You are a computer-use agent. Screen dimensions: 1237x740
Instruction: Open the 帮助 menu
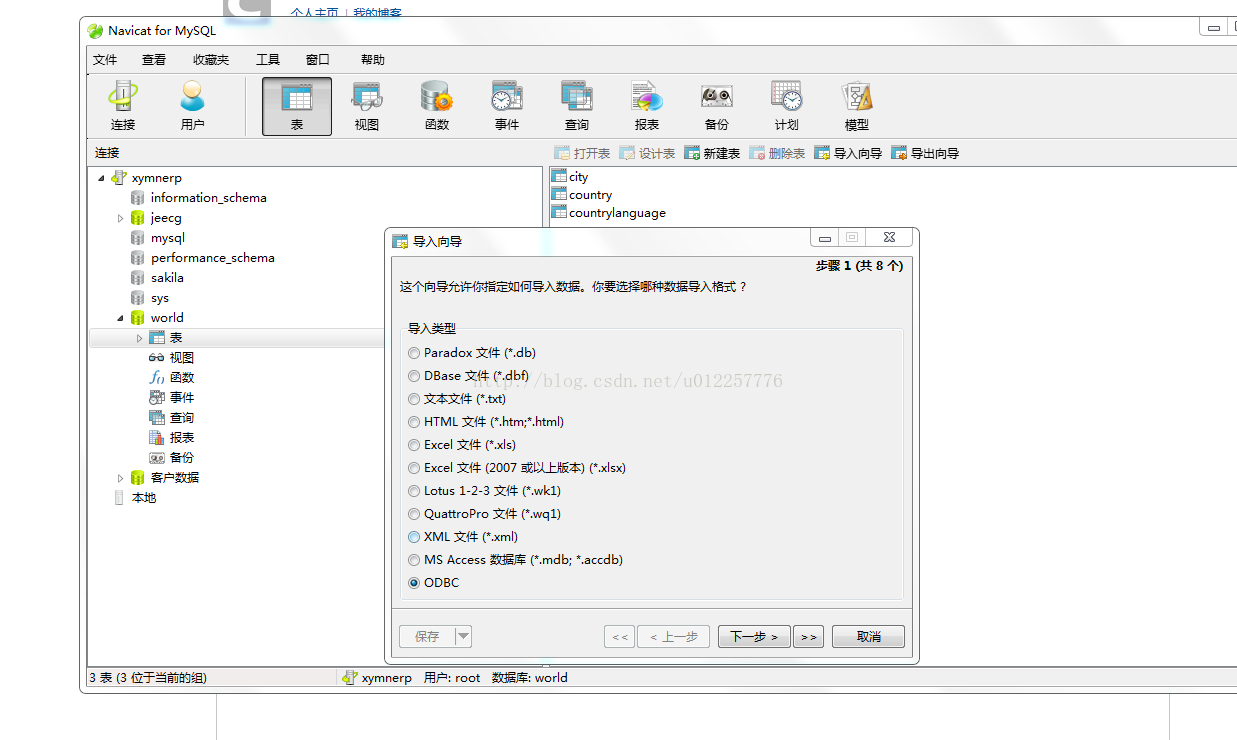tap(373, 60)
